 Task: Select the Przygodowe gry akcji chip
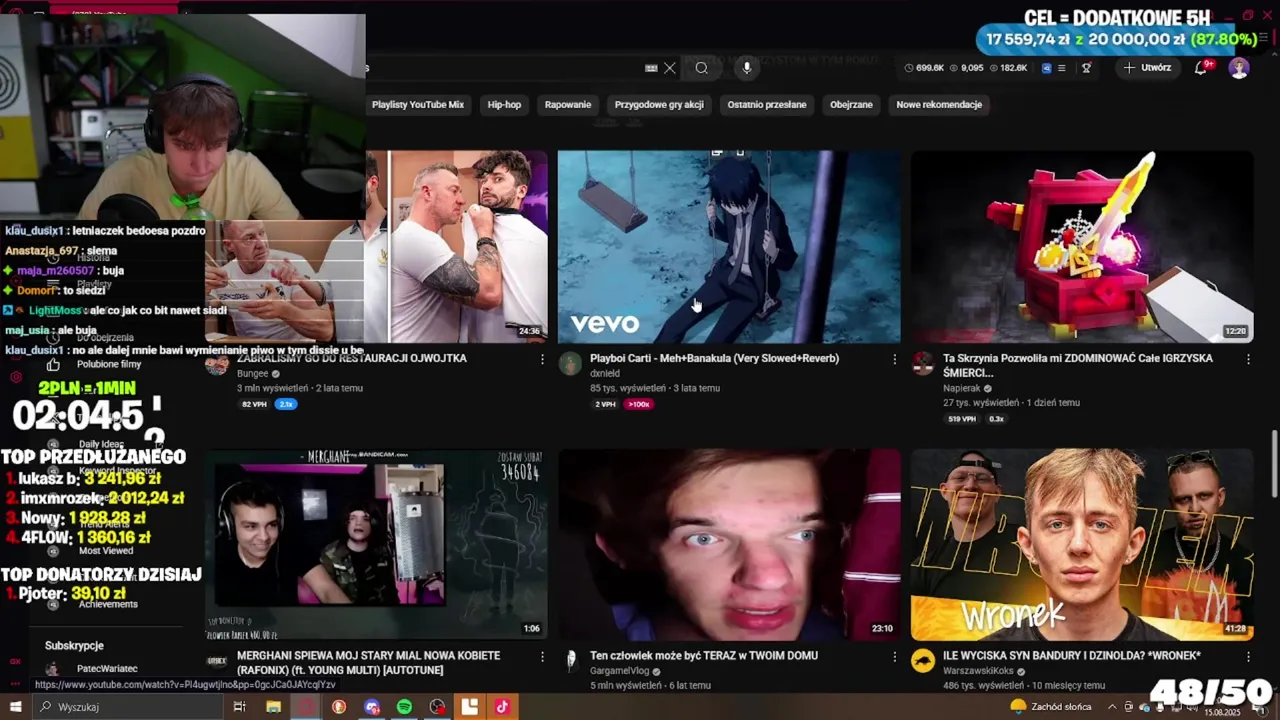coord(659,104)
